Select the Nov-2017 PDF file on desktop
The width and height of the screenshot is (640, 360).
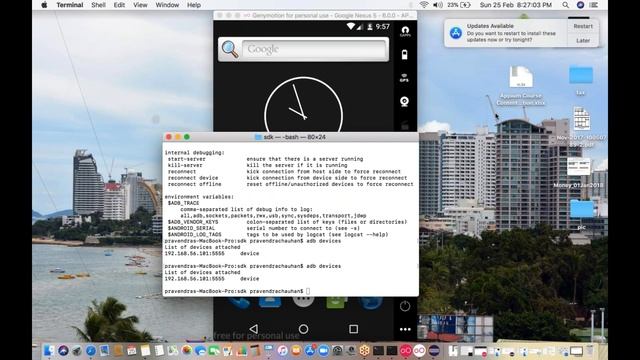point(581,127)
